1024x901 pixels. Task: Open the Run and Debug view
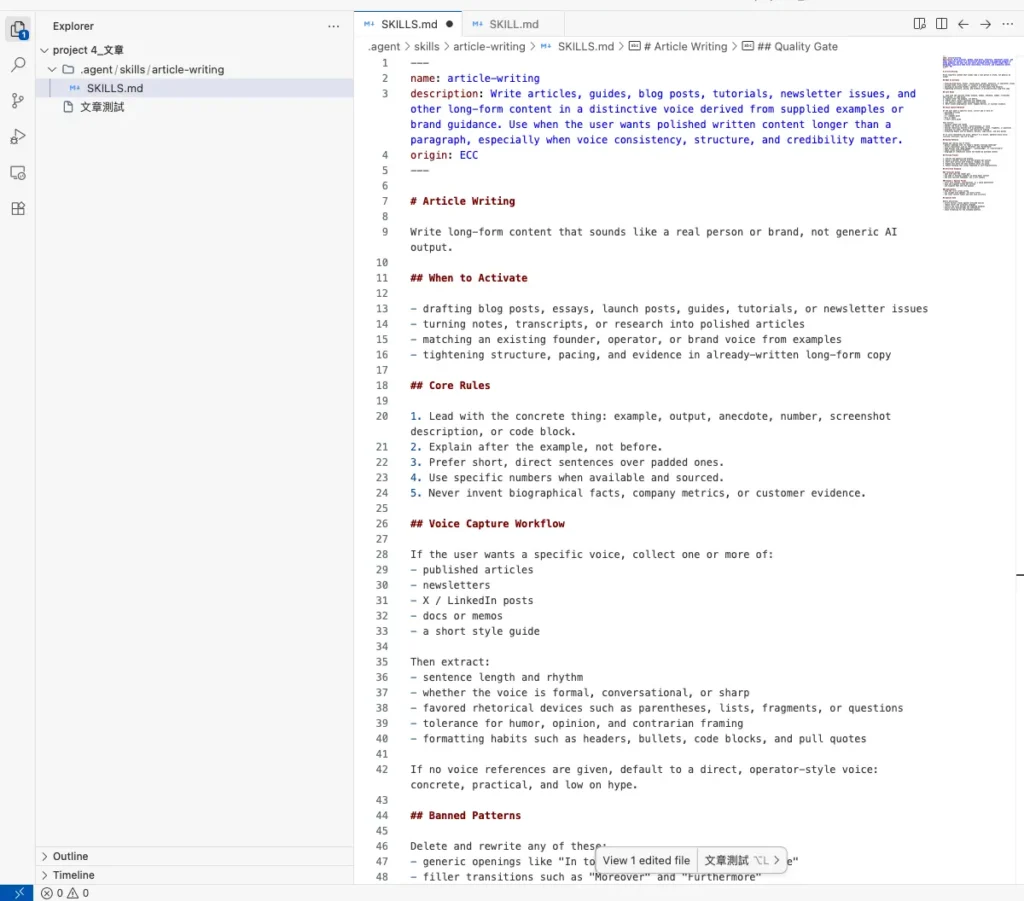click(18, 136)
